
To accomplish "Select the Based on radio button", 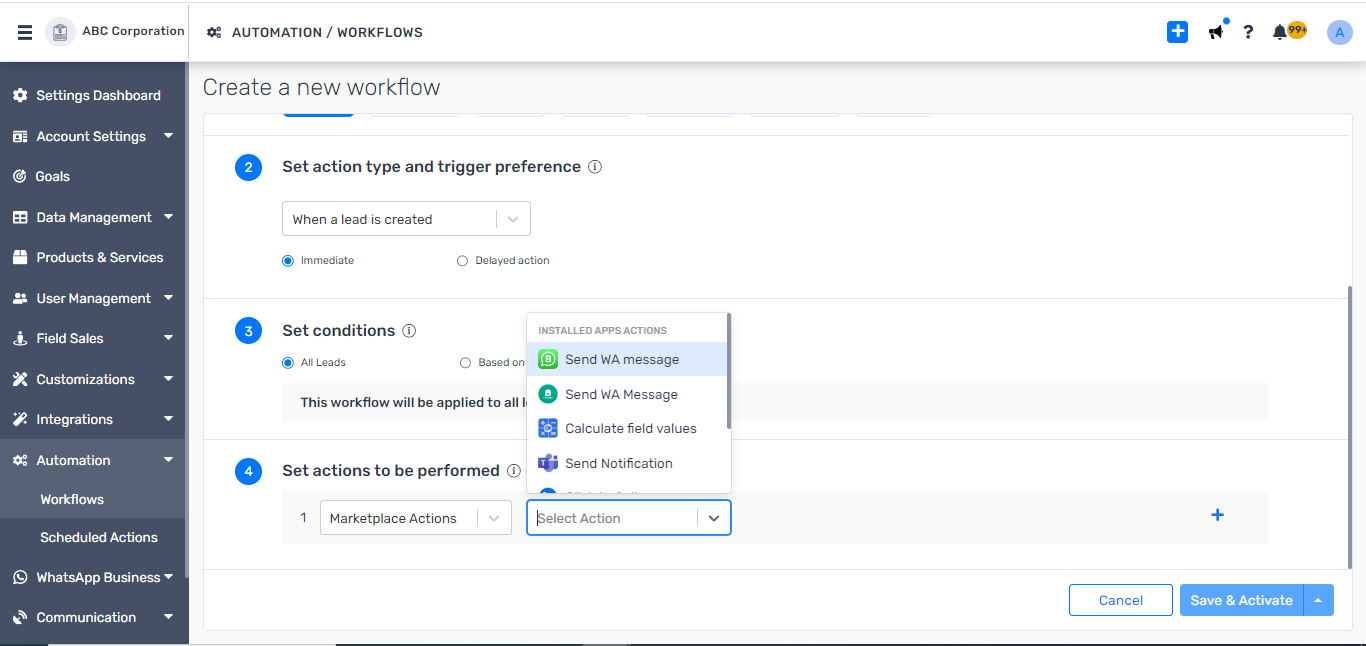I will (465, 363).
